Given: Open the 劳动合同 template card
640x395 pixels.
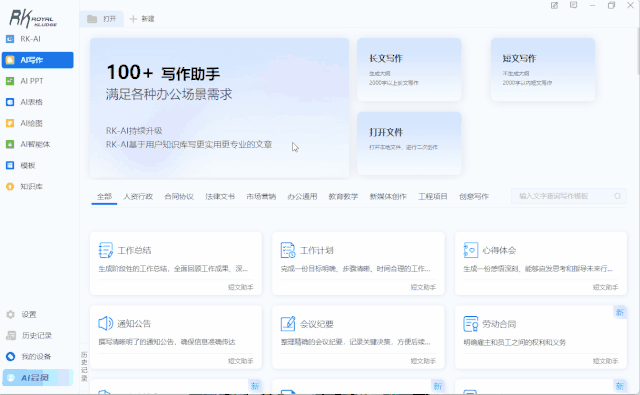Looking at the screenshot, I should [x=541, y=337].
